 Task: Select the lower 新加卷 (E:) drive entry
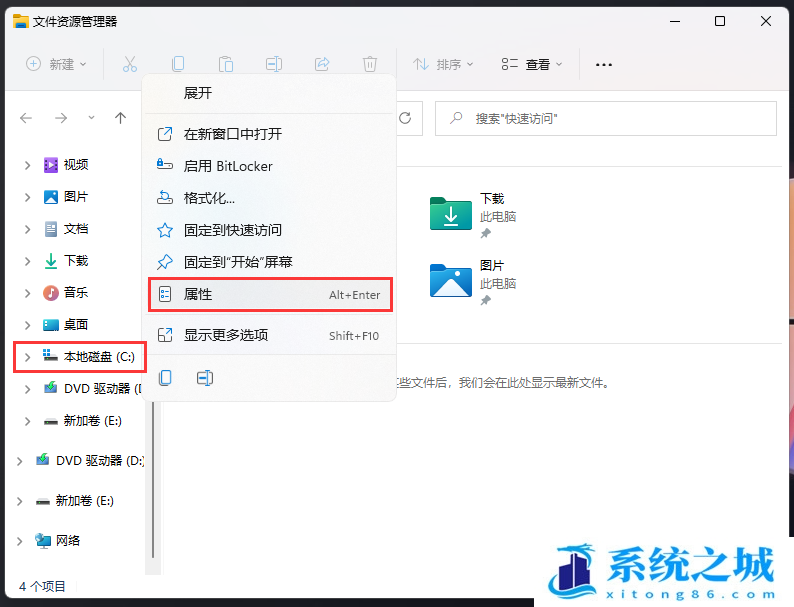tap(74, 501)
